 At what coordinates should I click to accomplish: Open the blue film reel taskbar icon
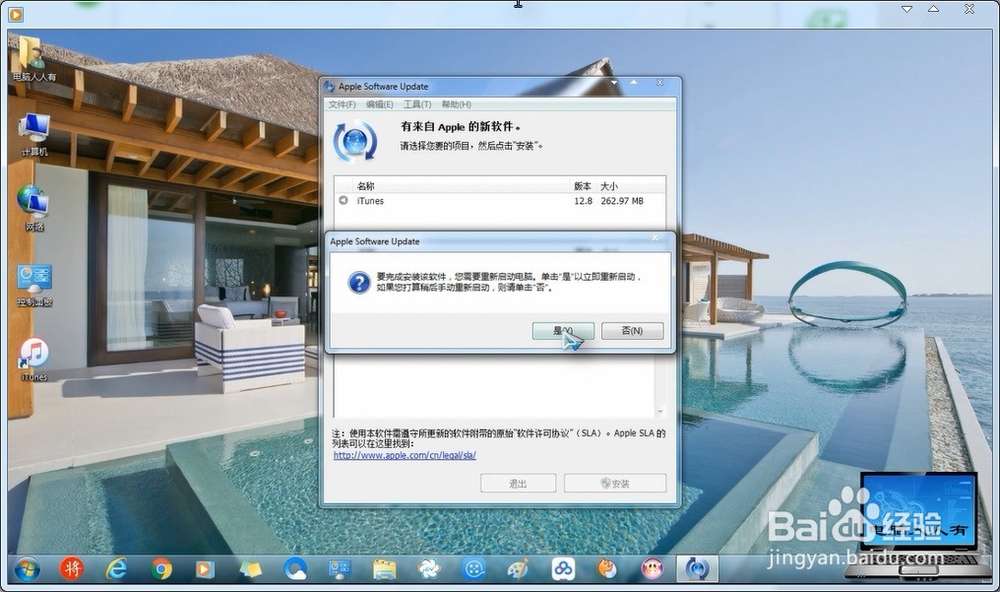[474, 568]
